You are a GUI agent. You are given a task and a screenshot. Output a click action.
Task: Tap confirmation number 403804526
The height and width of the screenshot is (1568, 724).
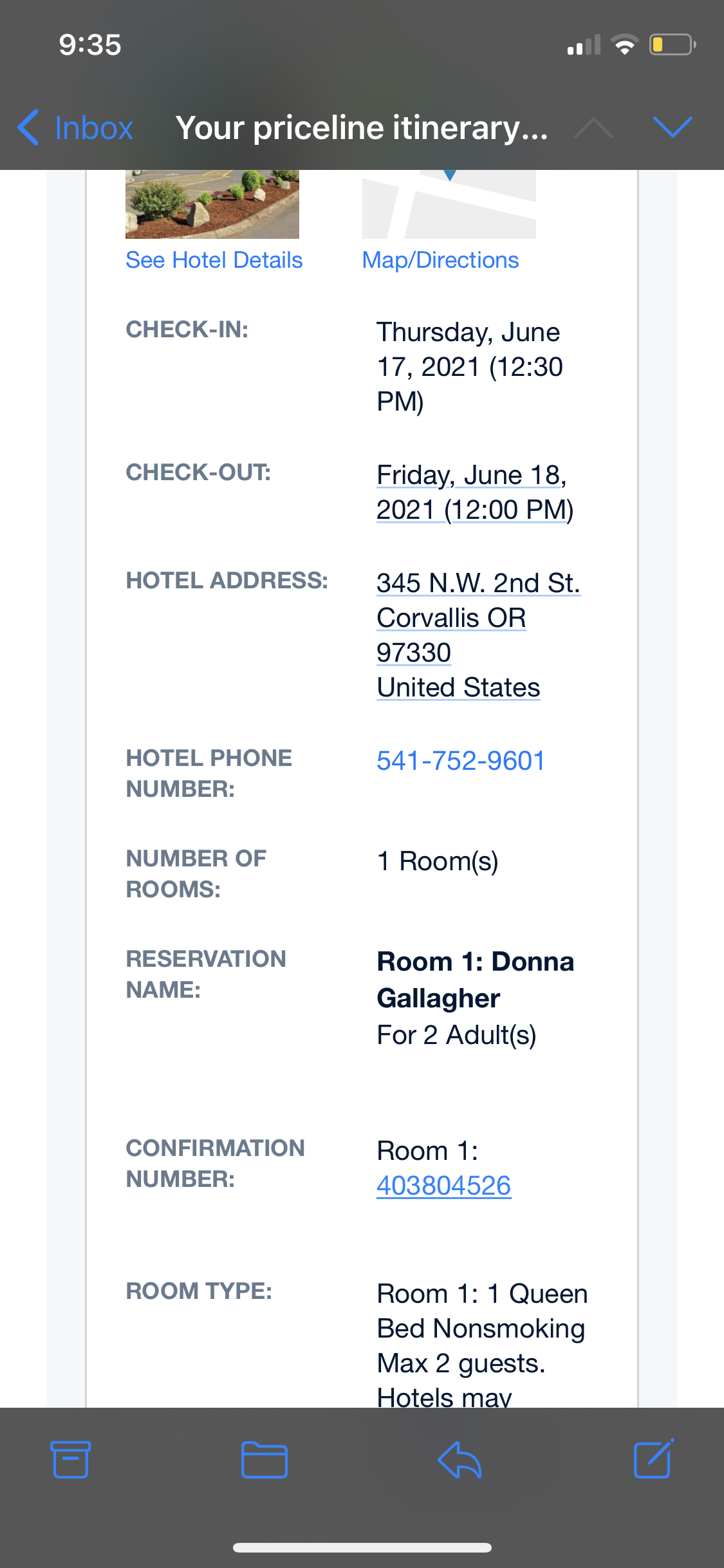443,1186
